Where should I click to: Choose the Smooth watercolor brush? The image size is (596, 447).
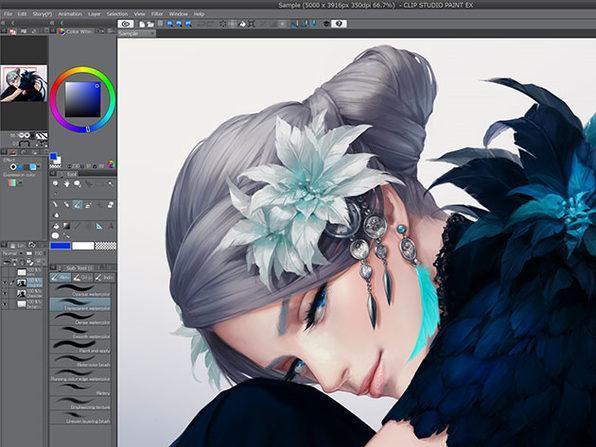click(80, 333)
